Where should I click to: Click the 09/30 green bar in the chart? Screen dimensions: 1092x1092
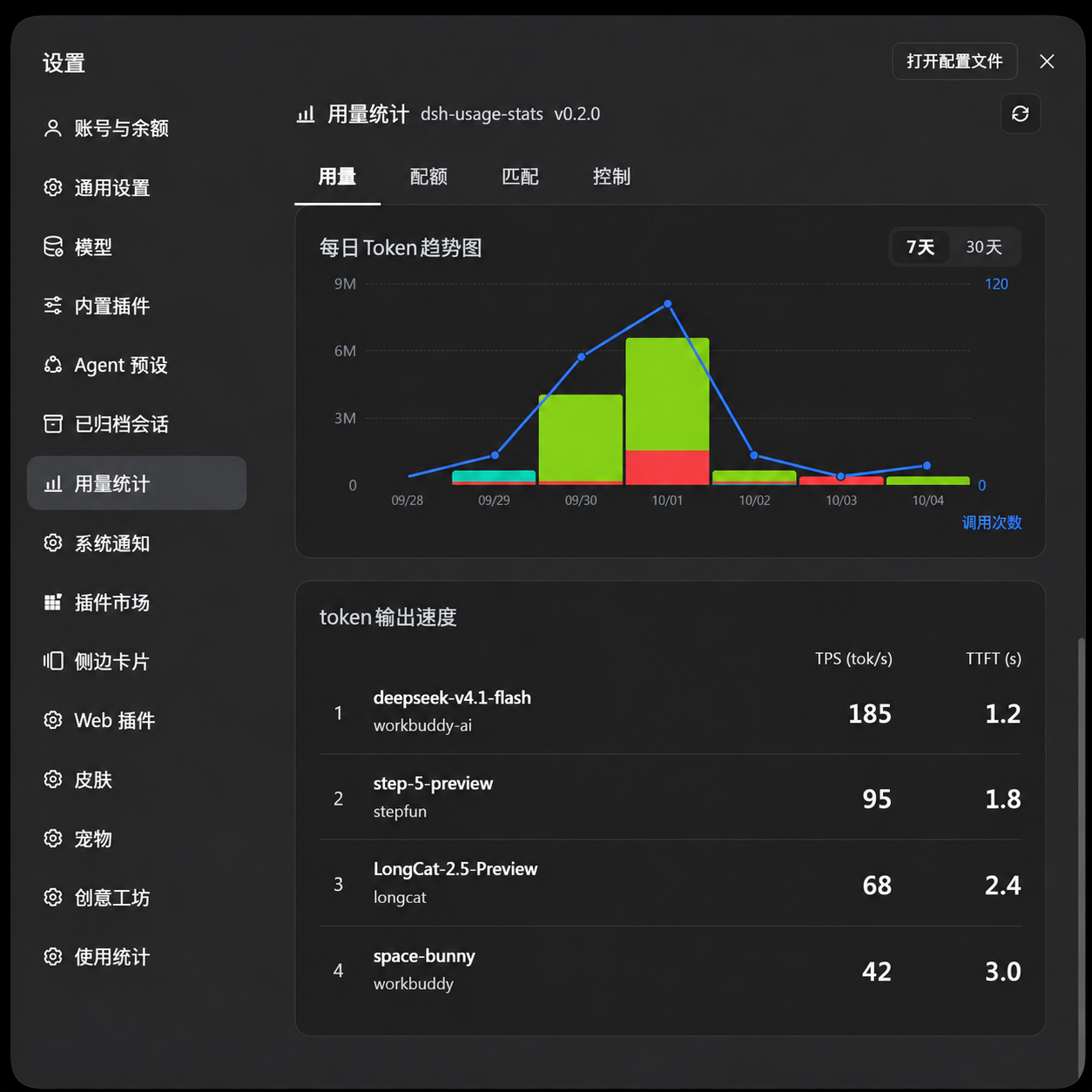tap(581, 438)
